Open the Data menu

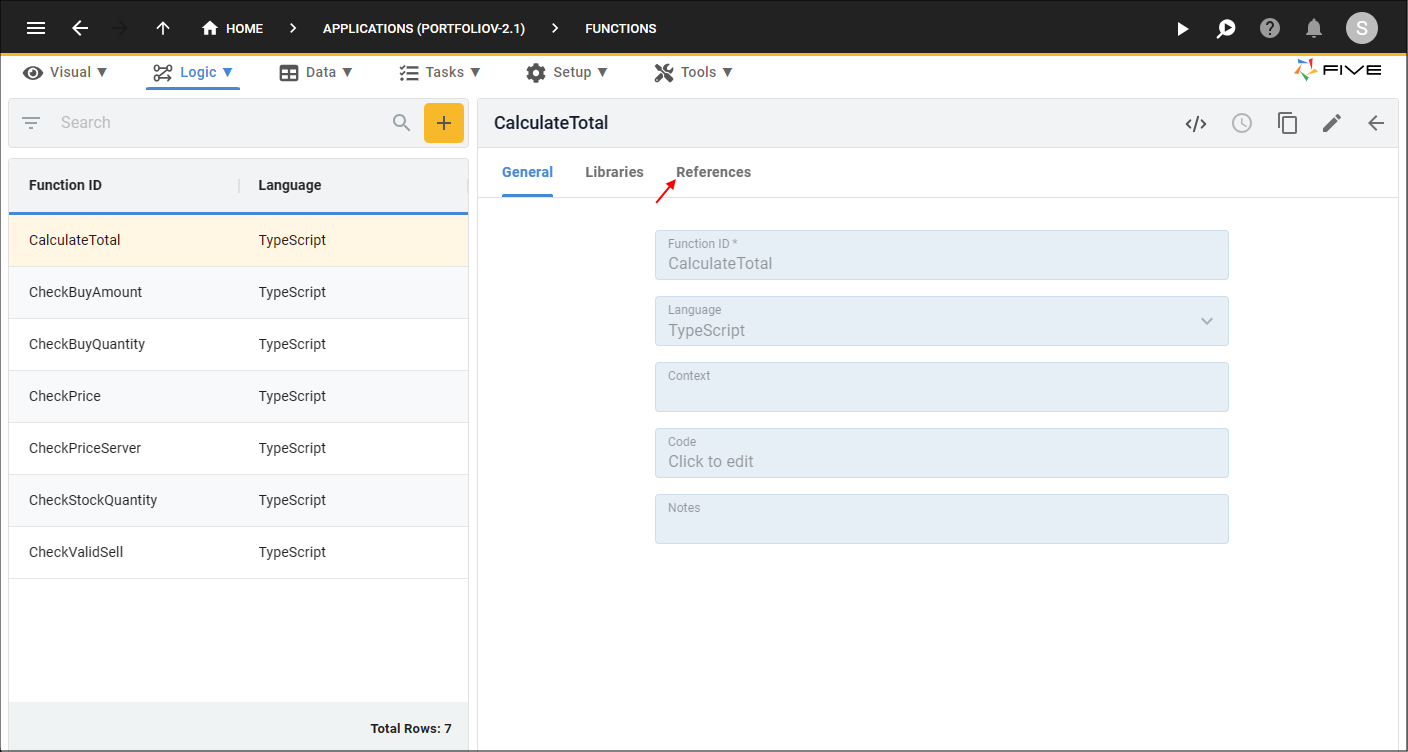pyautogui.click(x=316, y=72)
